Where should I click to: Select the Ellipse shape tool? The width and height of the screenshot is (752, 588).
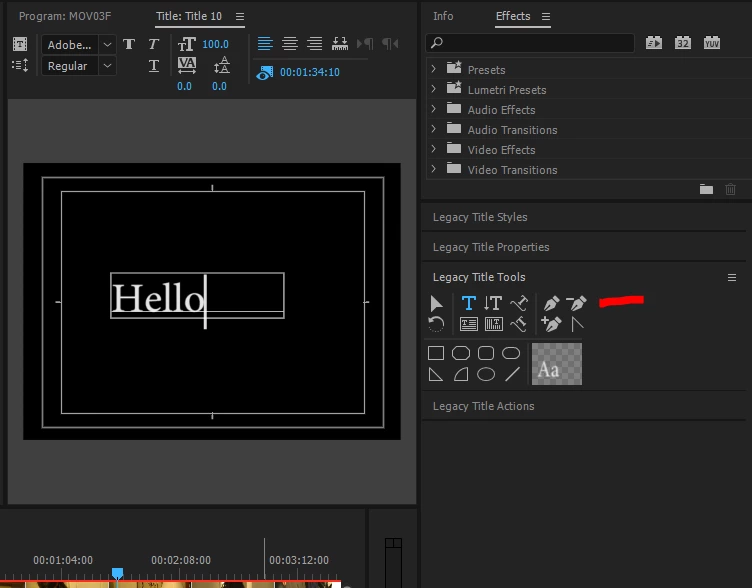pos(486,374)
